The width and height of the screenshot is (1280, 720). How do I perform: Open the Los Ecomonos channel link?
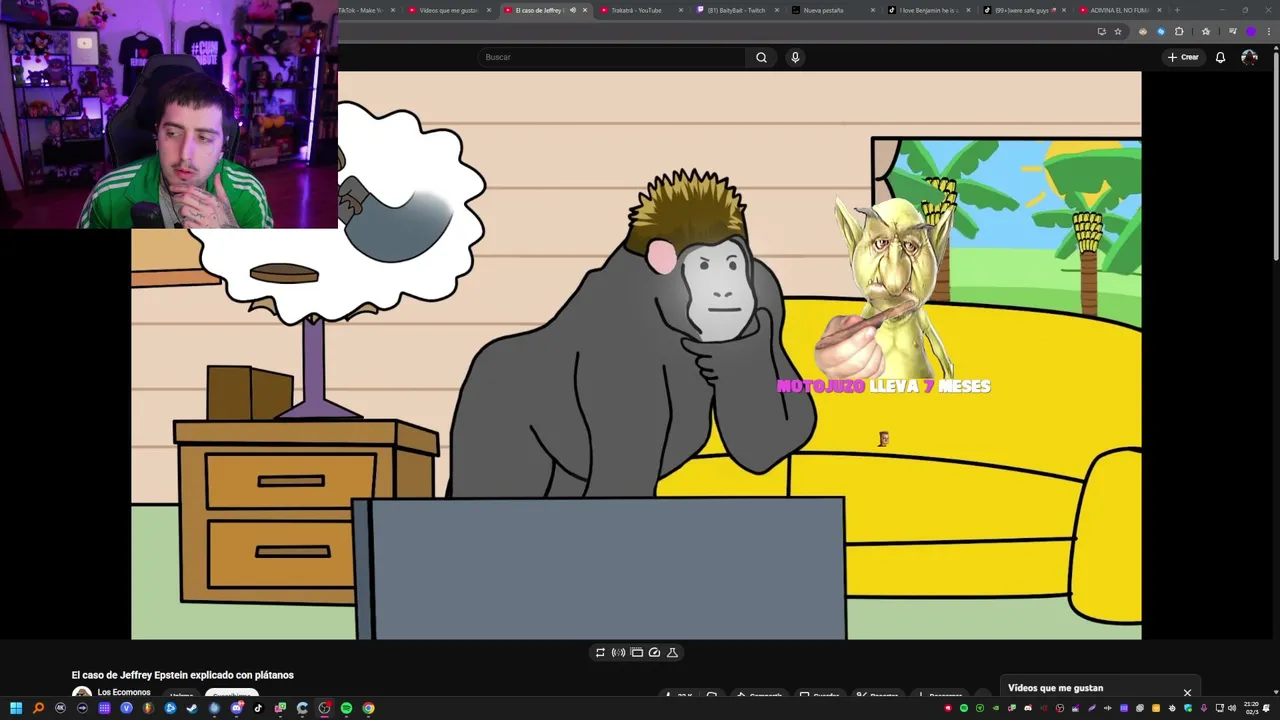(124, 692)
